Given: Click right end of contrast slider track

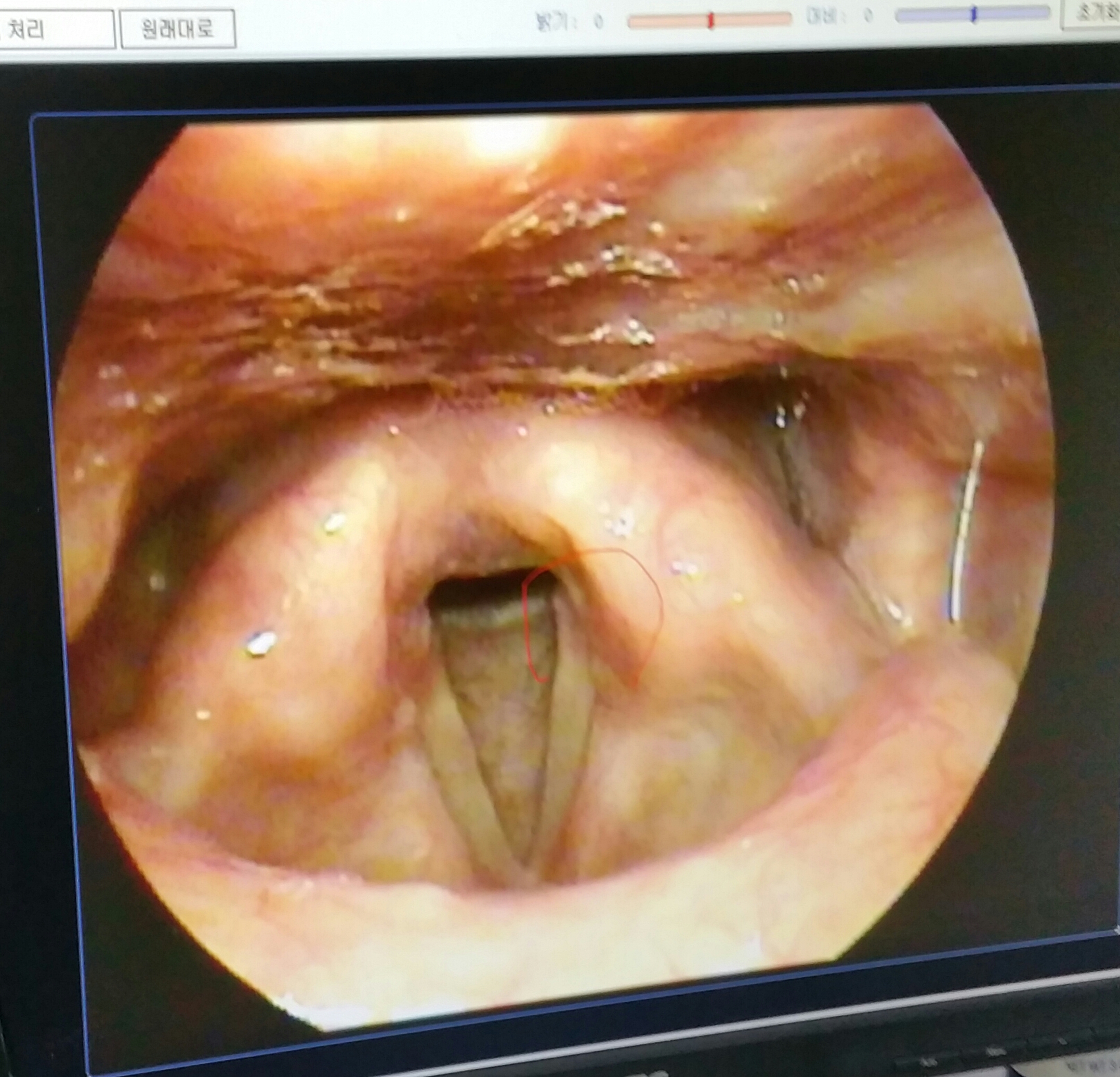Looking at the screenshot, I should pos(1046,12).
